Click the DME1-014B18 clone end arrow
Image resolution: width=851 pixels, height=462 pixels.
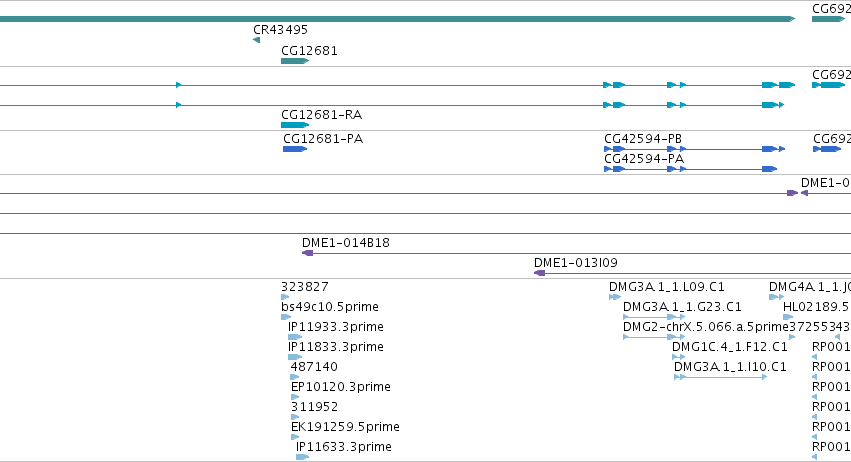308,253
